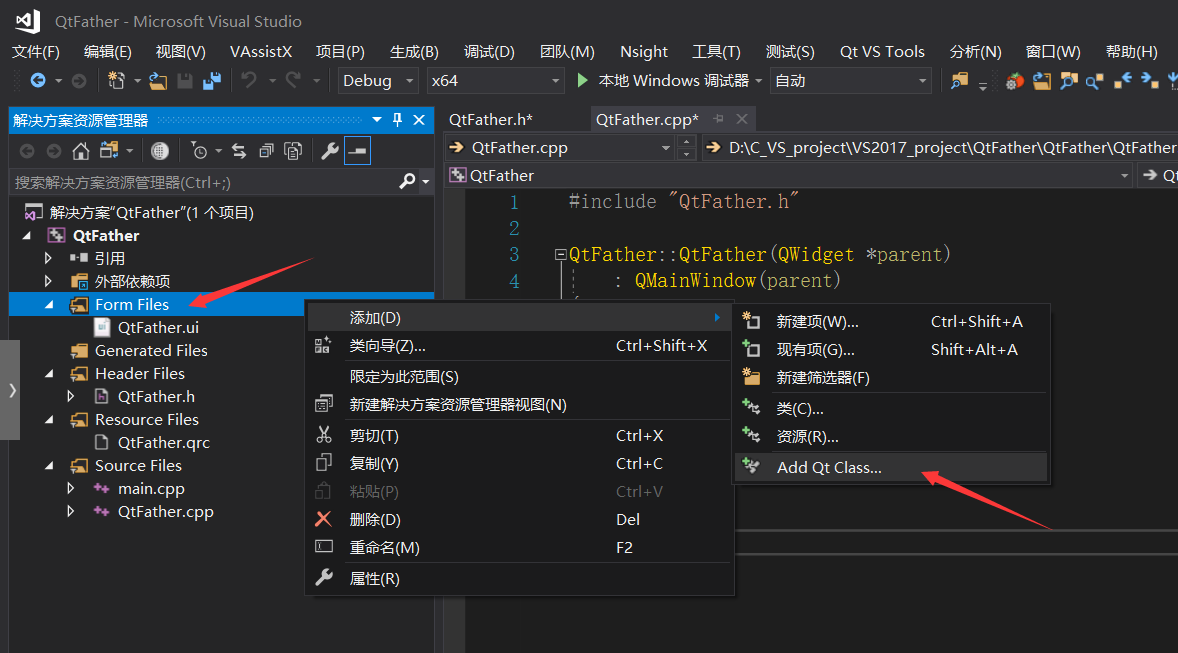Screen dimensions: 1178x653
Task: Click the VAssistX previous-in-scope blue left arrow icon
Action: [1122, 80]
